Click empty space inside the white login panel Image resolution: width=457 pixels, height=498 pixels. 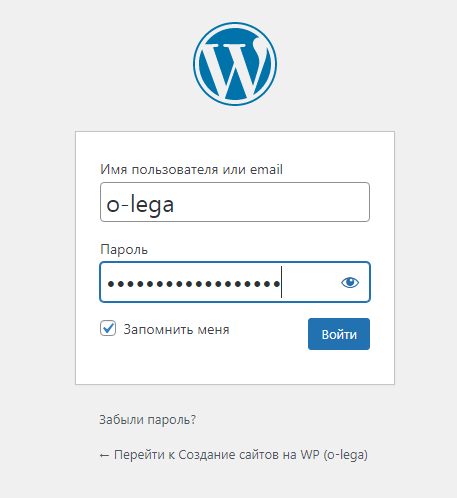[x=235, y=367]
